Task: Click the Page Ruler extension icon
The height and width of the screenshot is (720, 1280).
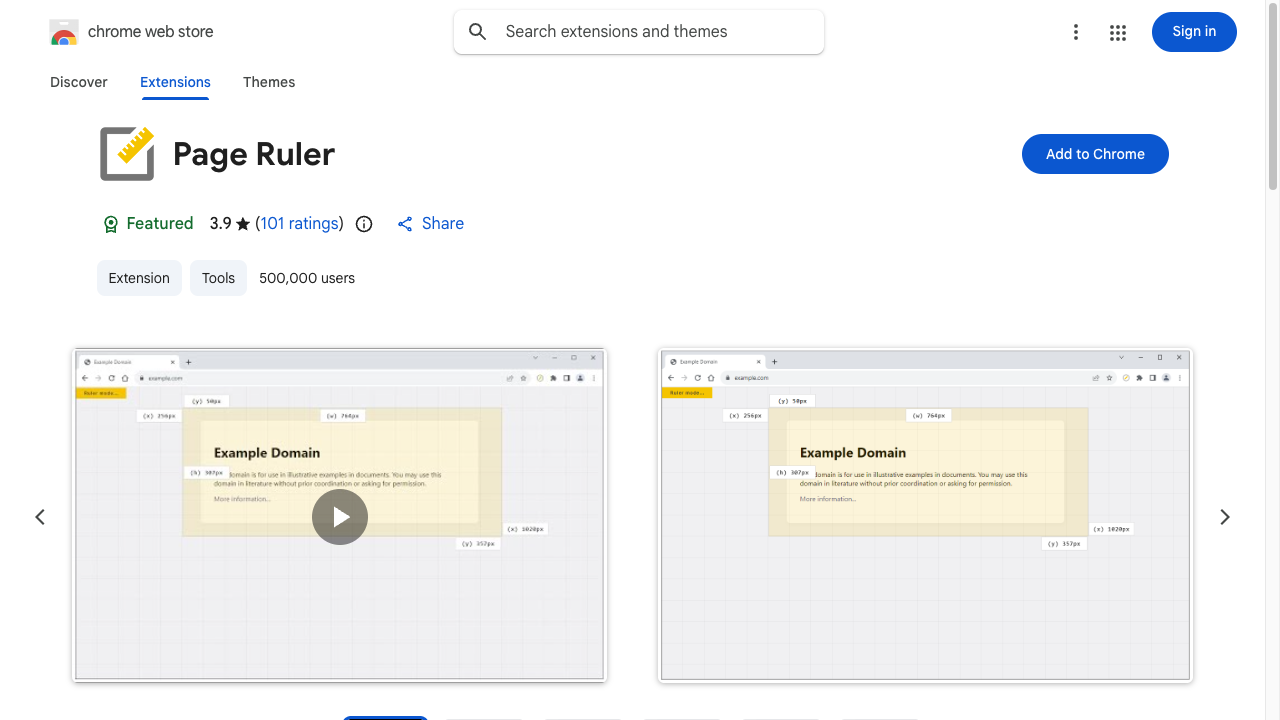Action: [x=127, y=154]
